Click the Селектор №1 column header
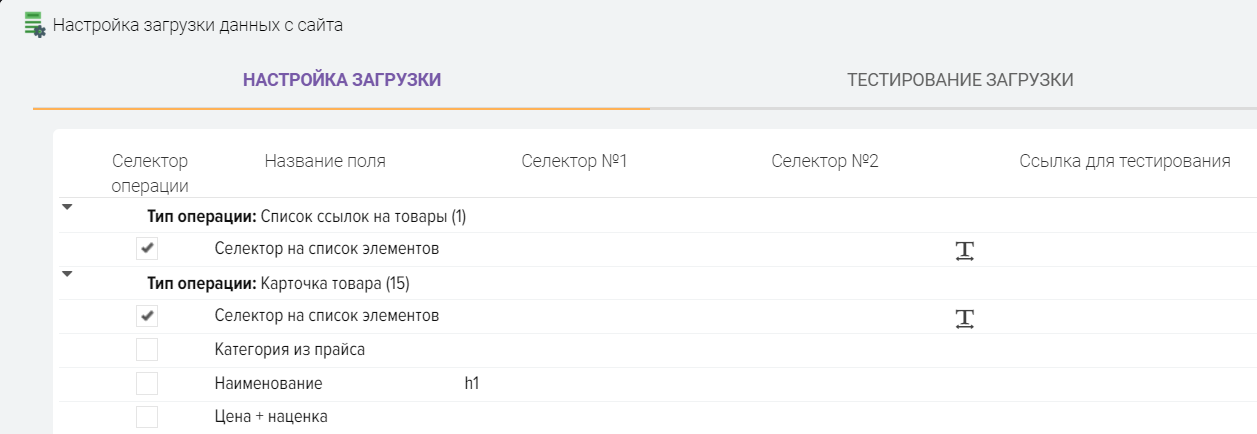Screen dimensions: 1257x434 pos(574,161)
